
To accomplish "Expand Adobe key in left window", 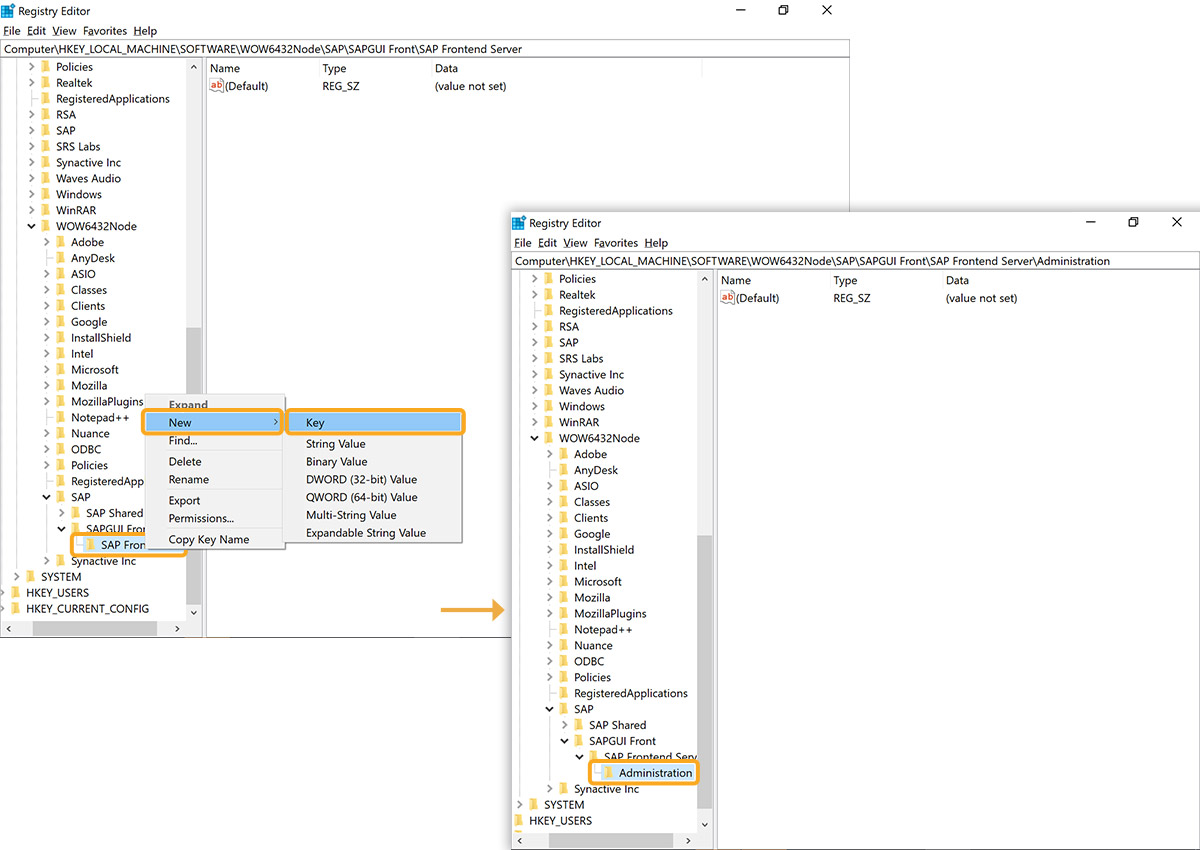I will [46, 242].
